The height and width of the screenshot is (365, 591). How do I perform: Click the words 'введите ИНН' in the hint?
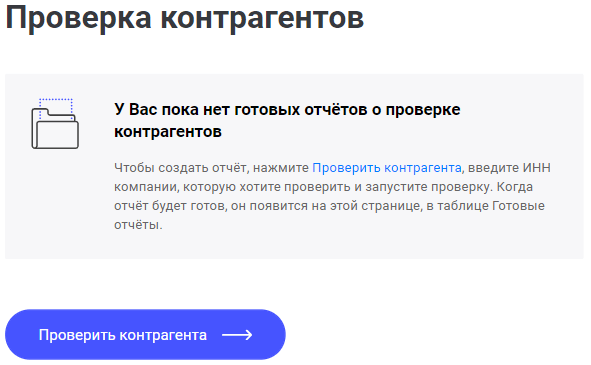[509, 167]
